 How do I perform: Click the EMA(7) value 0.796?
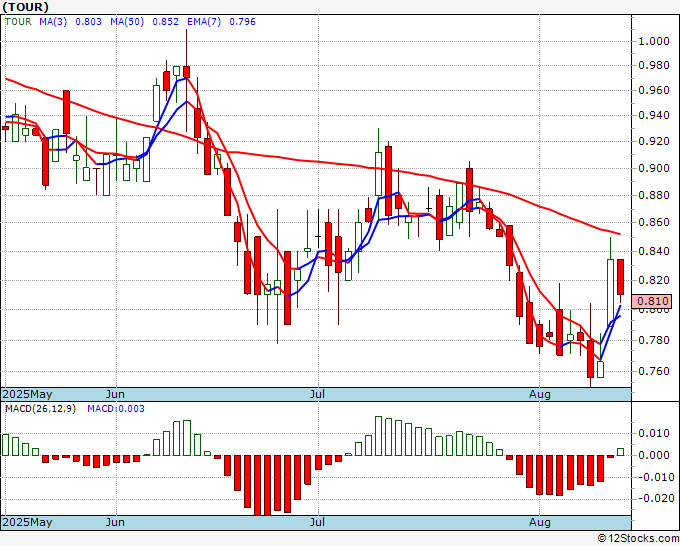242,22
